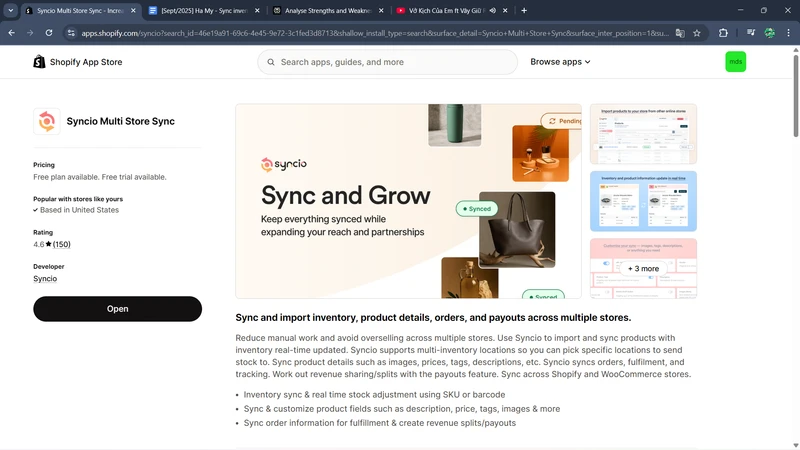Click the Syncio app icon
Viewport: 800px width, 450px height.
click(x=46, y=122)
